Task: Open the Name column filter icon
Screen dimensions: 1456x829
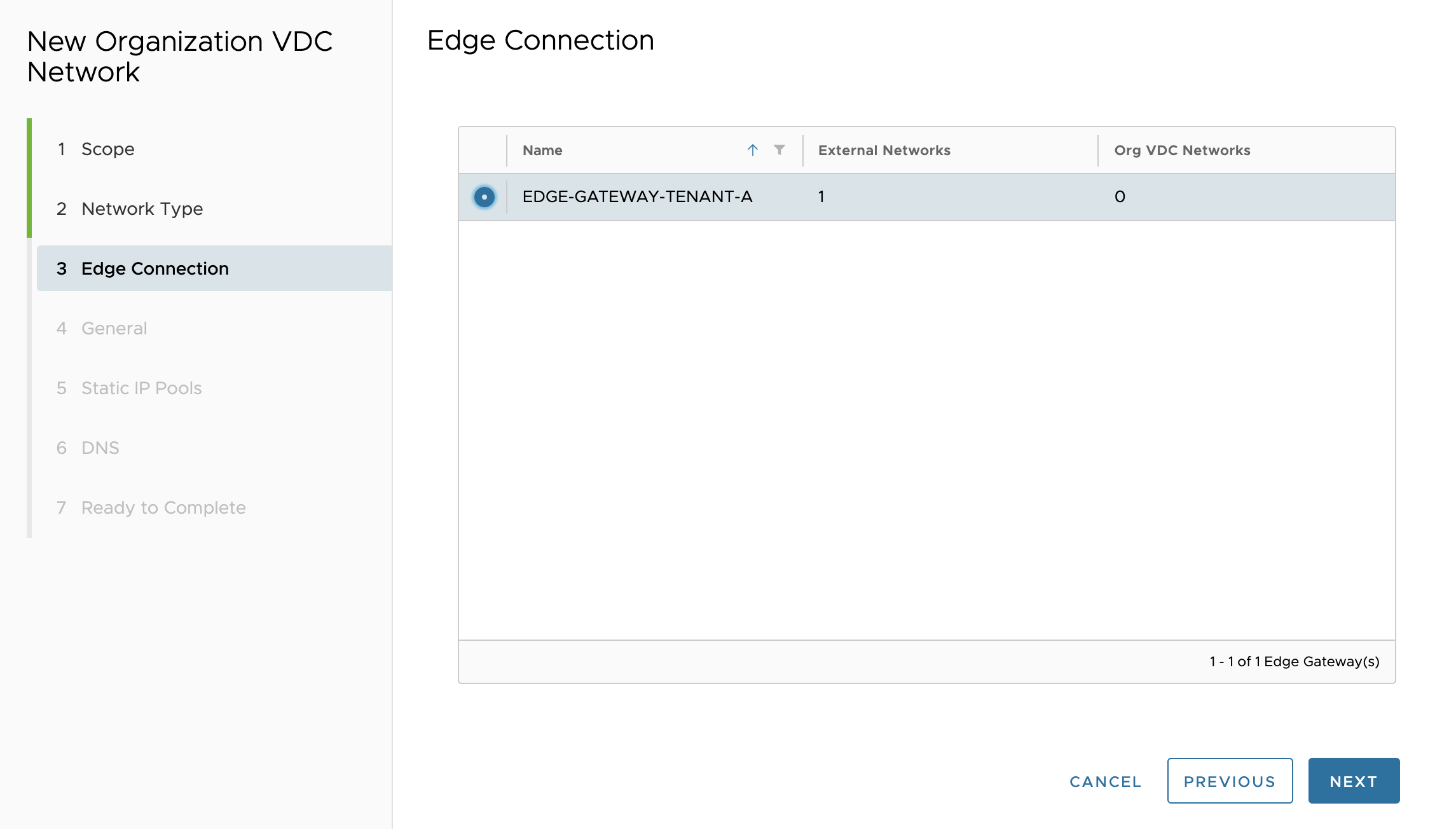Action: coord(779,150)
